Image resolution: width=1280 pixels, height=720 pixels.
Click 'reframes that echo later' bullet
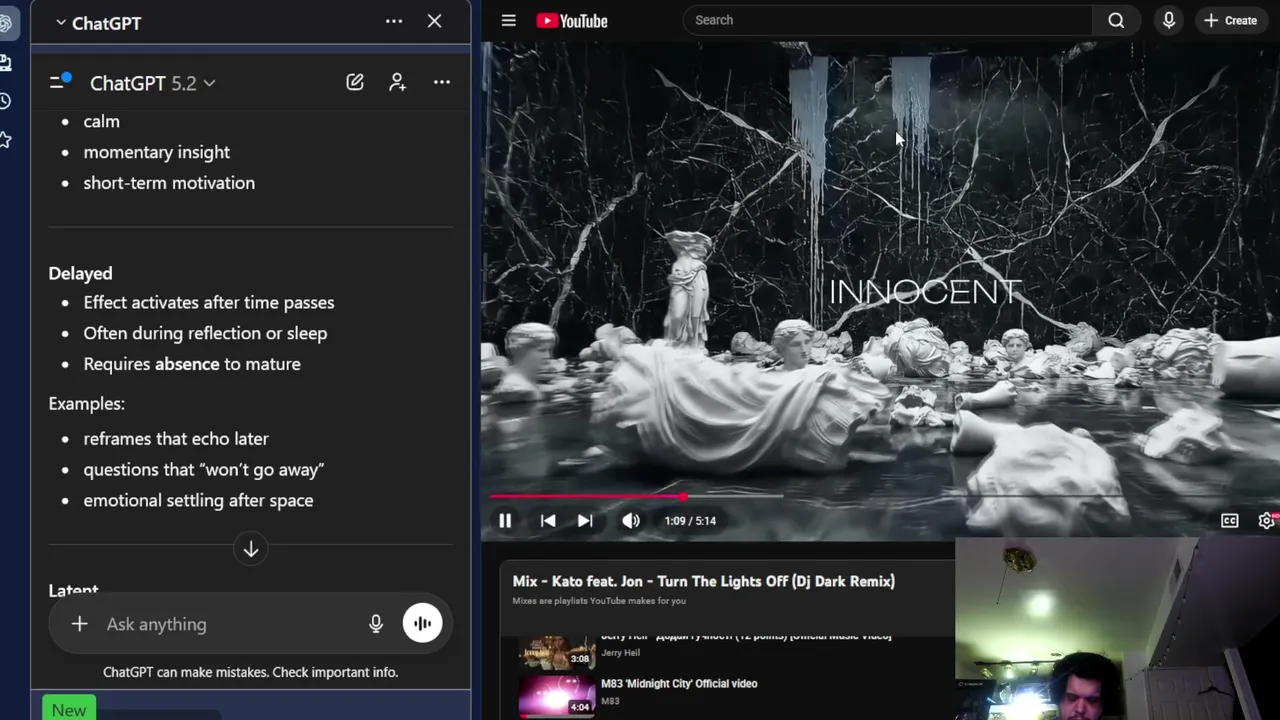click(x=176, y=438)
